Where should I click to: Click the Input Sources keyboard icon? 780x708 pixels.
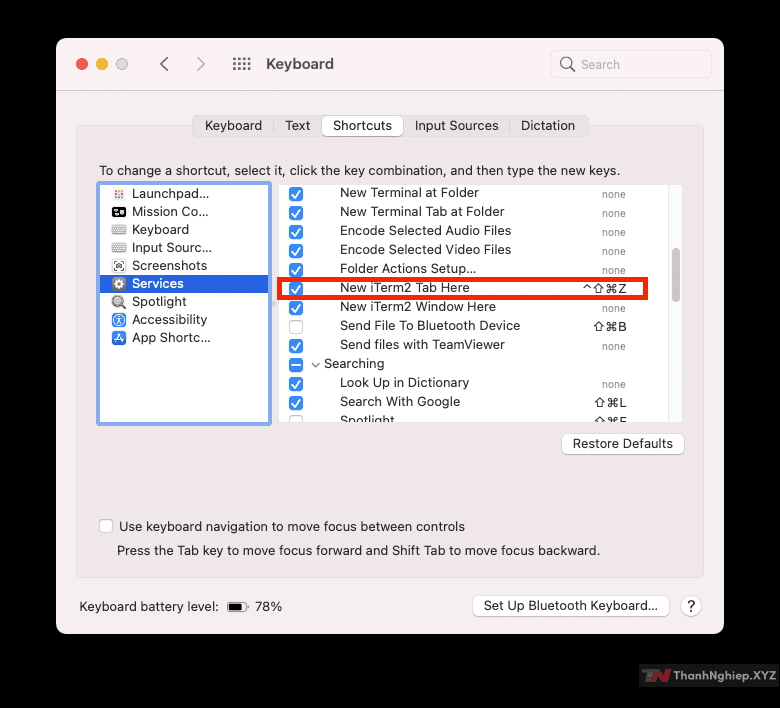pyautogui.click(x=118, y=248)
